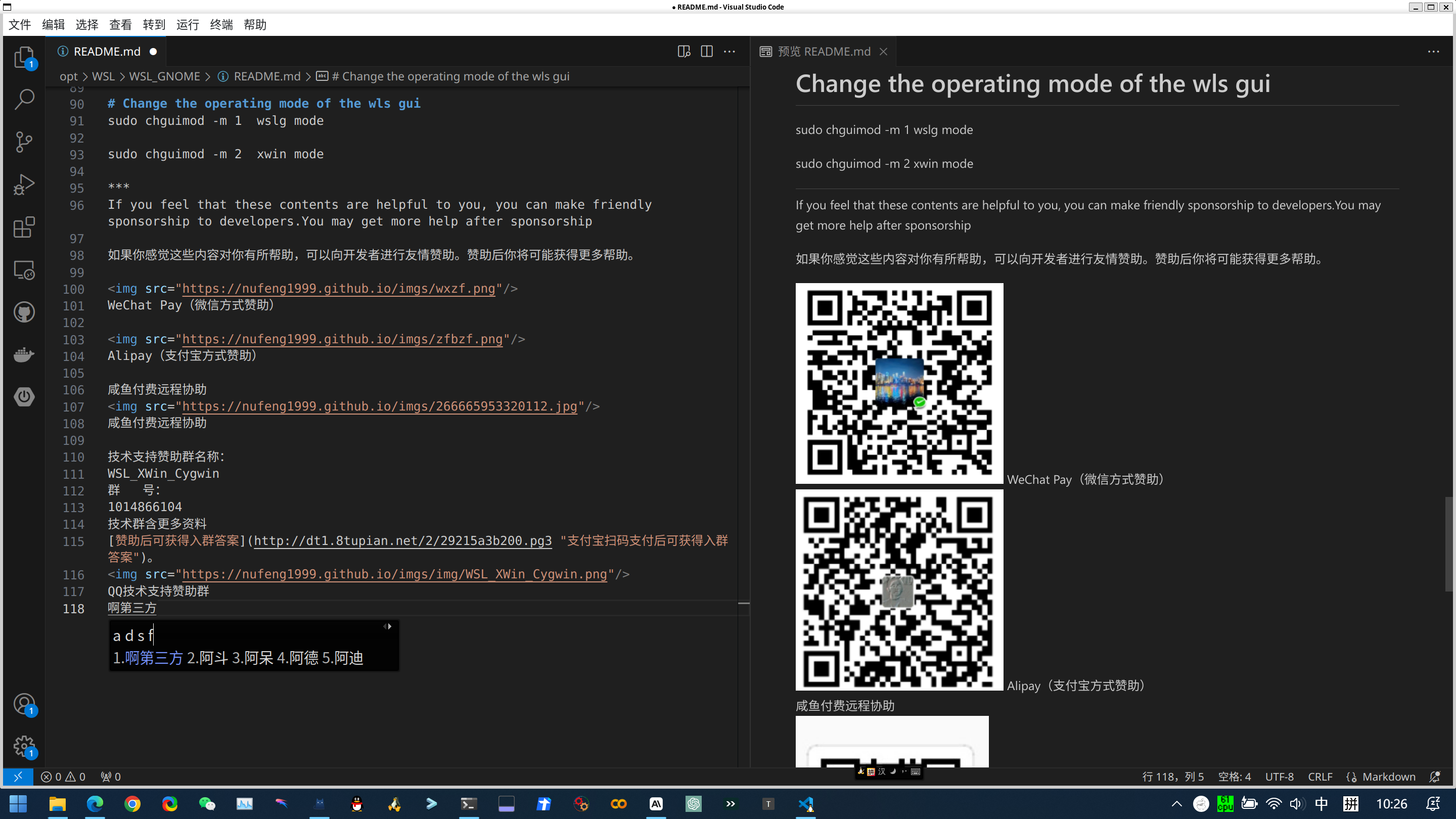Open the Search view icon
Screen dimensions: 1456x819
point(24,100)
